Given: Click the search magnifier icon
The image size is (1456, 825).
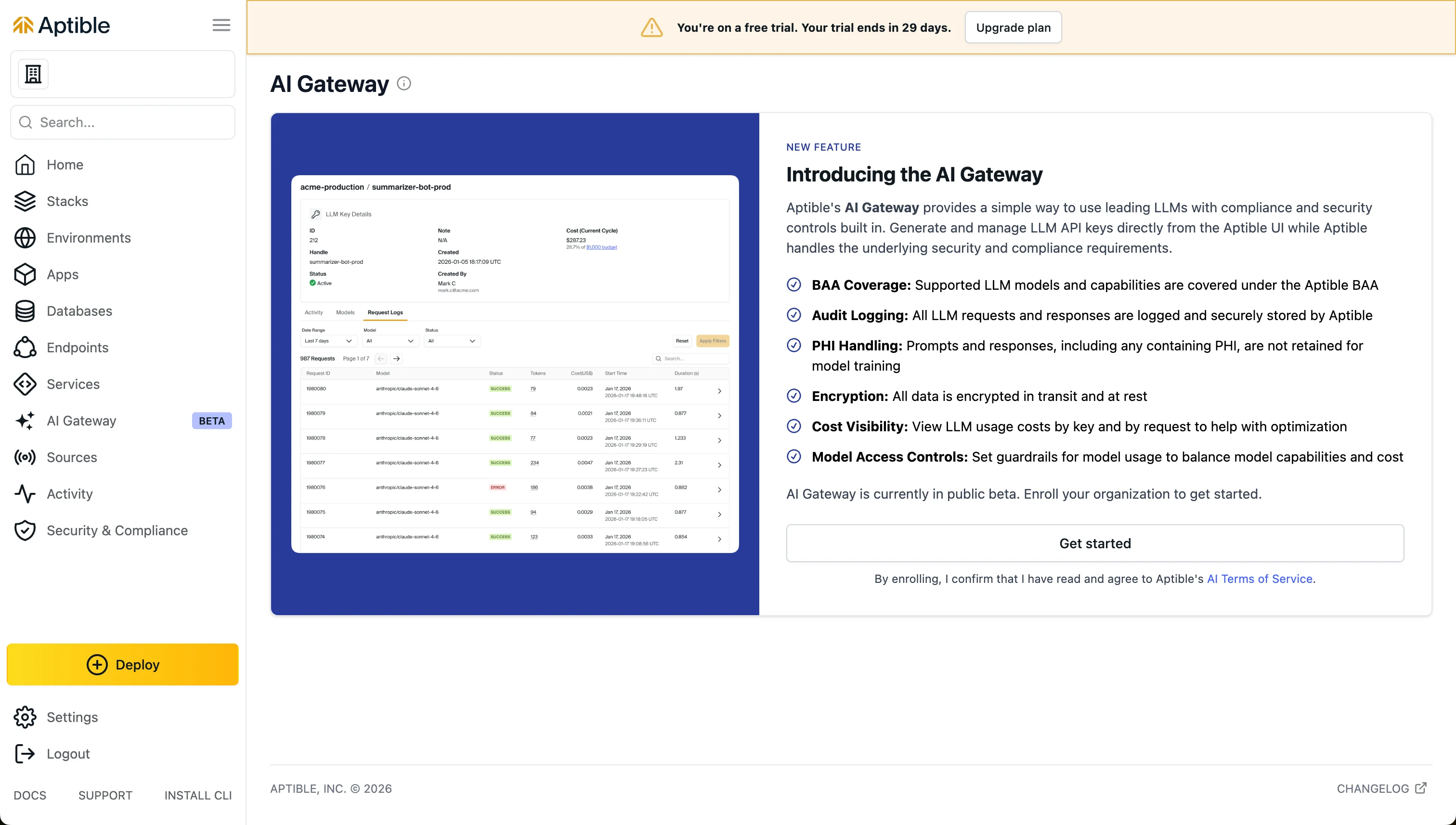Looking at the screenshot, I should (26, 122).
